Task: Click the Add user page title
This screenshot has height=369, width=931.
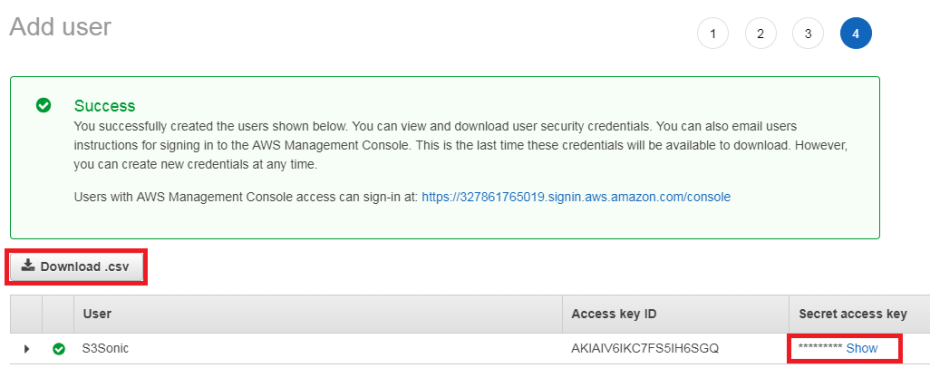Action: pos(60,27)
